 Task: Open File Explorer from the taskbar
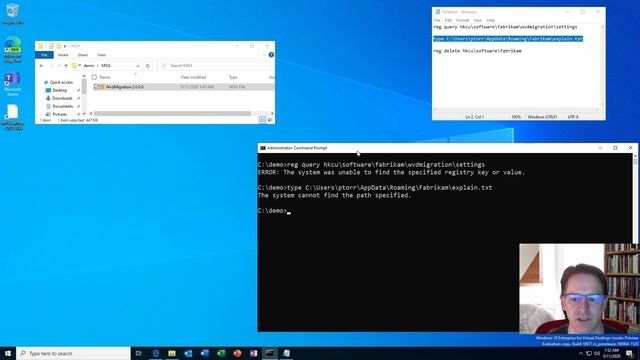coord(172,353)
